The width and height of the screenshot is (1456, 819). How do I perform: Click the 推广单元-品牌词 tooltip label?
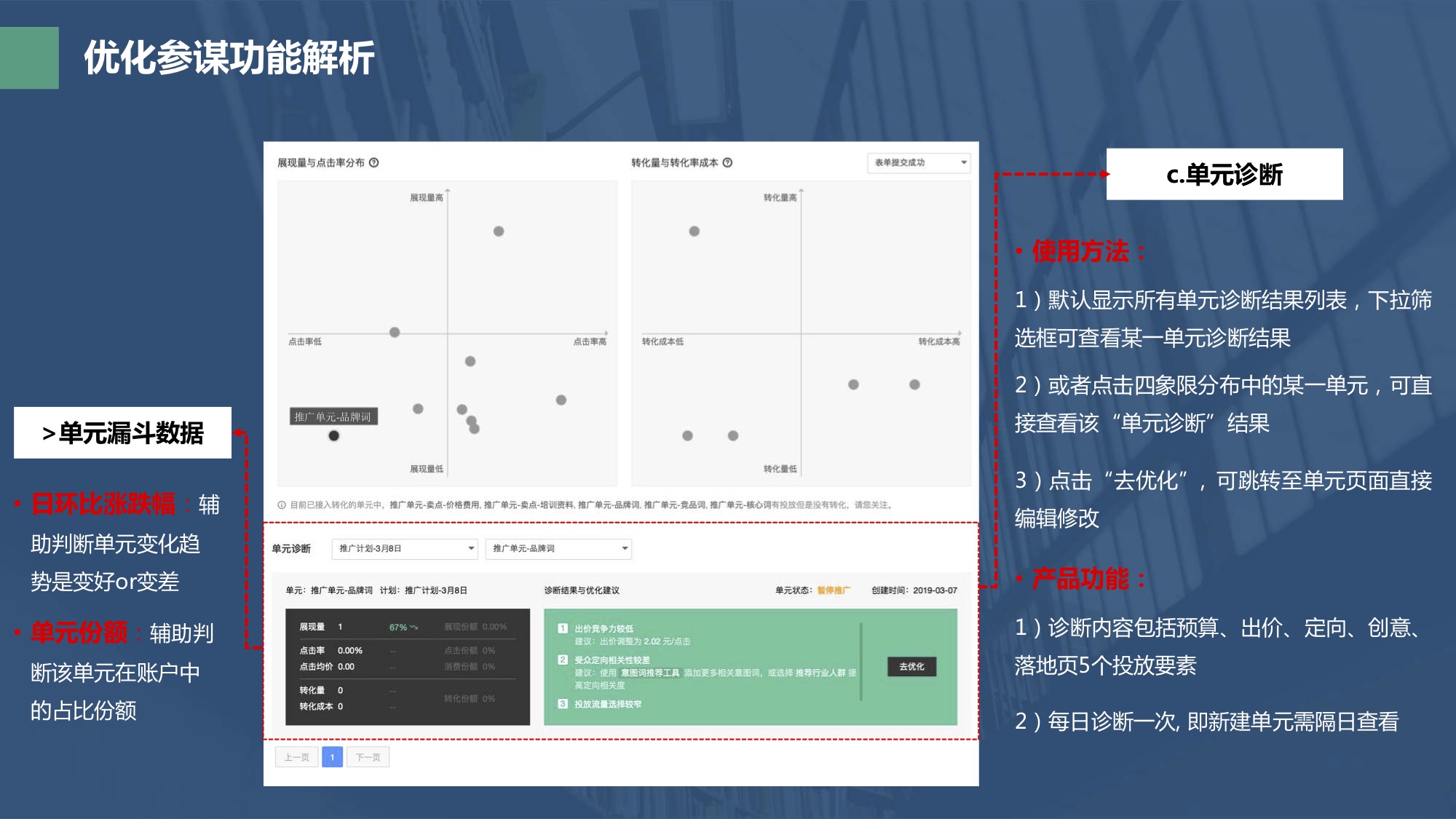333,416
